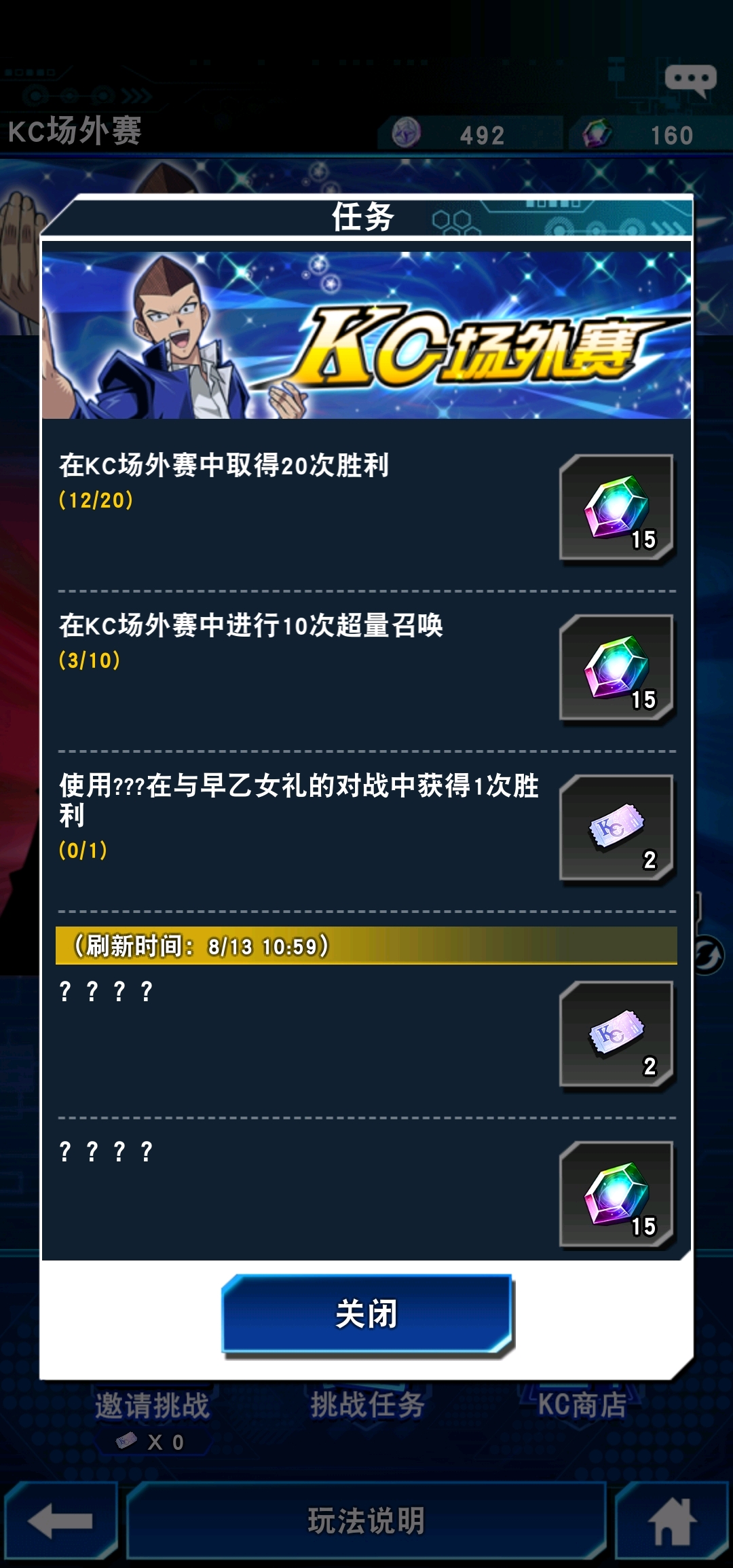This screenshot has width=733, height=1568.
Task: Tap the back arrow button
Action: click(60, 1520)
